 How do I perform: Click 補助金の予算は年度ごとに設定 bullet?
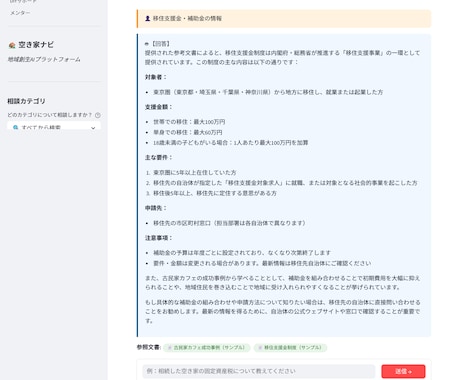242,253
